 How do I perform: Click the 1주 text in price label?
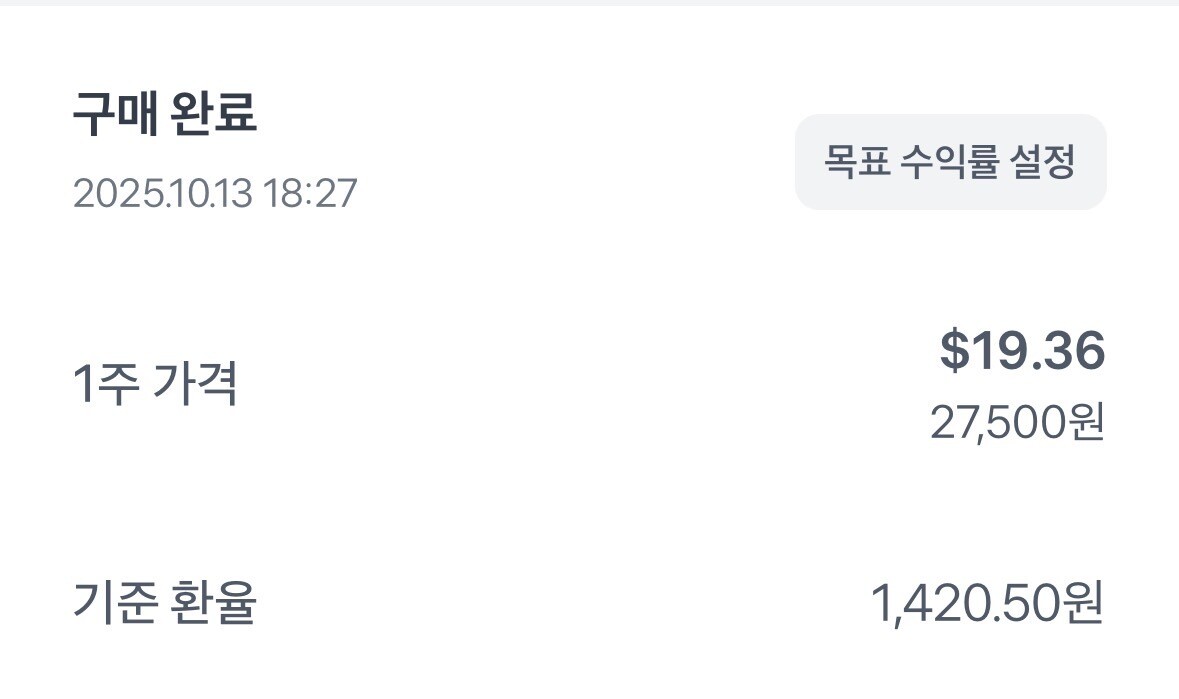[104, 385]
